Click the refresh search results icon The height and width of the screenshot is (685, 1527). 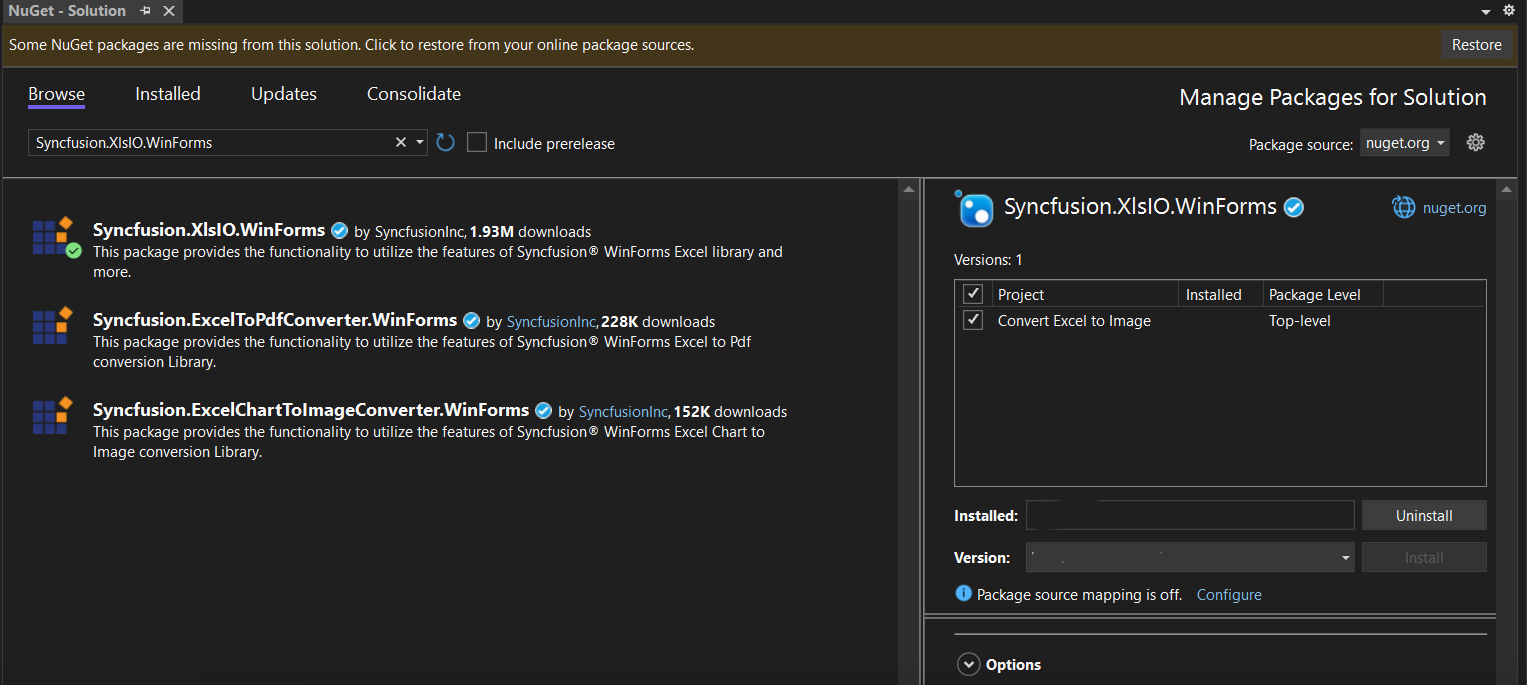[446, 143]
